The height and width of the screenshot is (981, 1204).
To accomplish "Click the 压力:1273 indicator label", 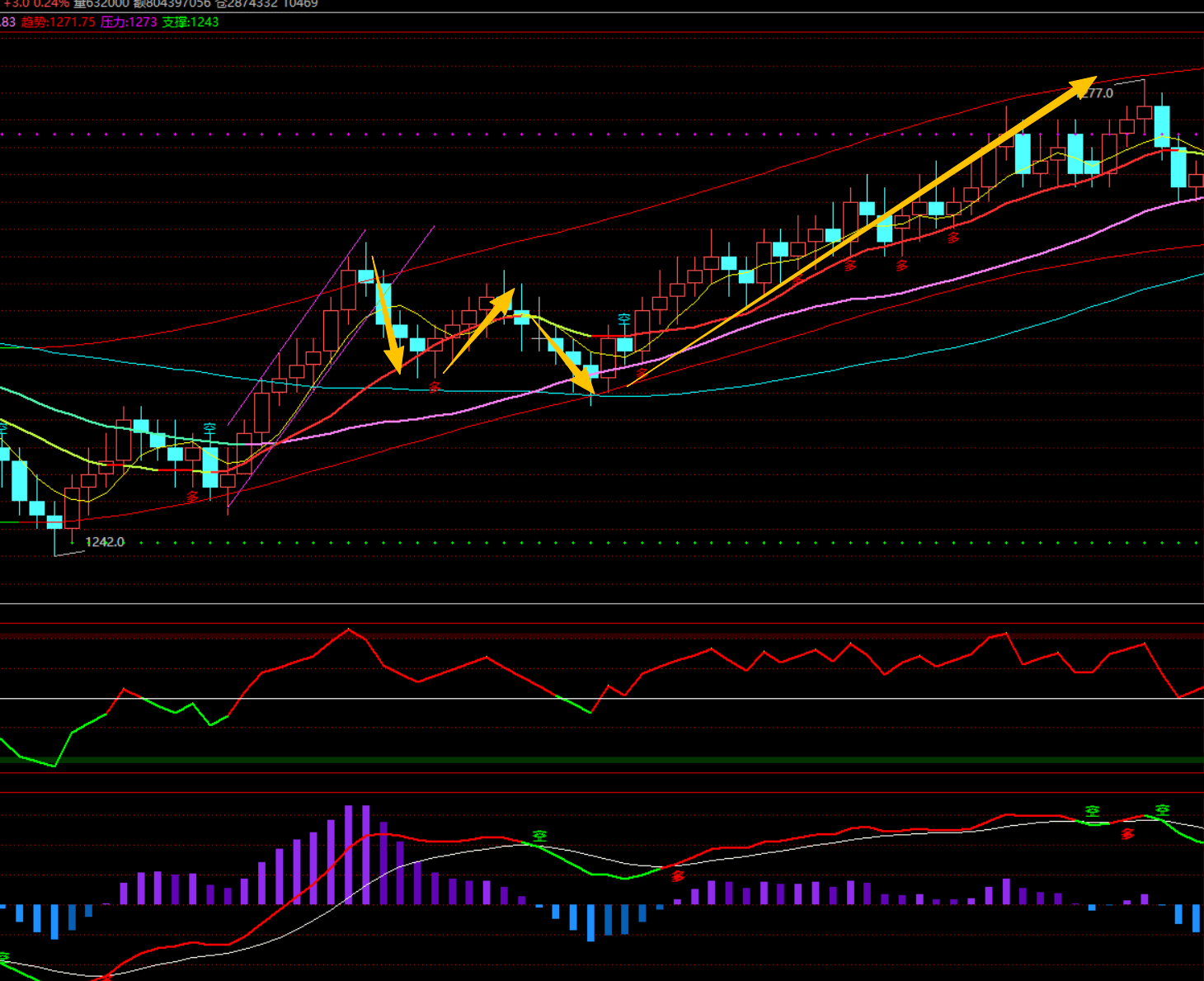I will [x=129, y=22].
